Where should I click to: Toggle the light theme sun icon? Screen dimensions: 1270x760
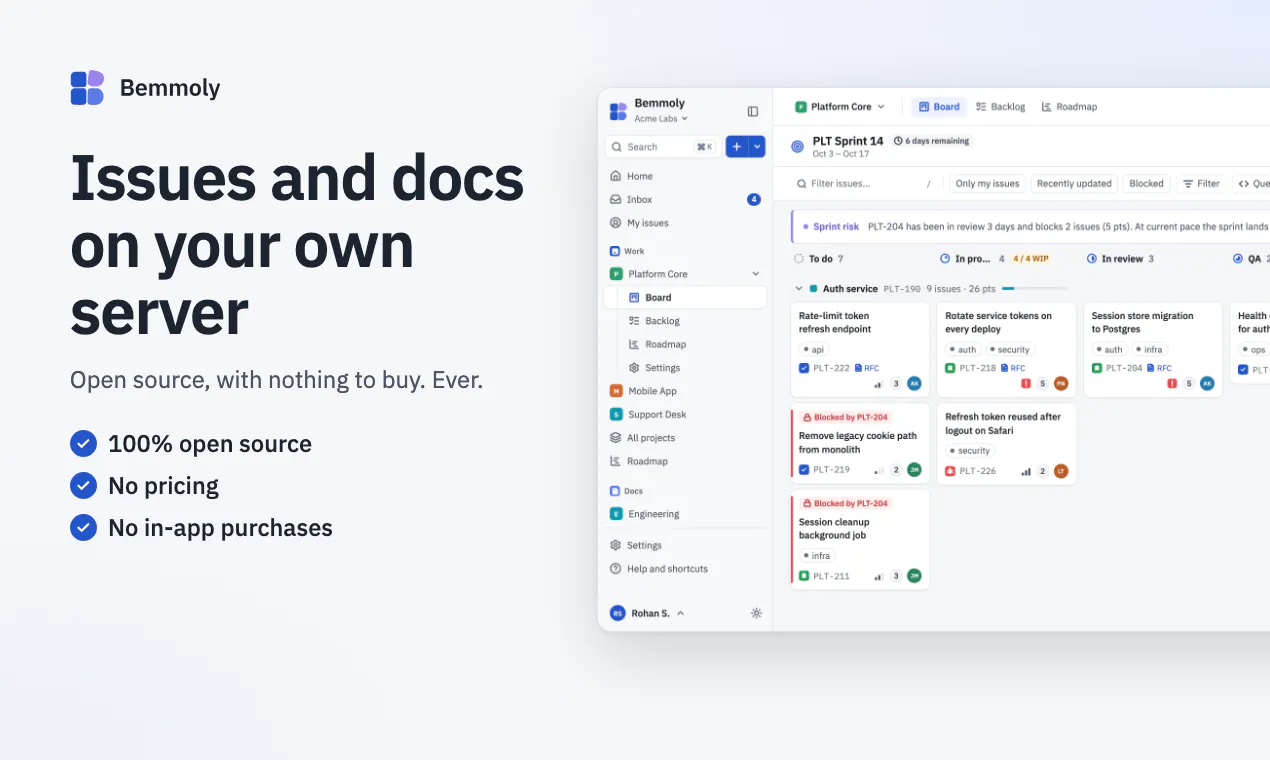click(756, 613)
